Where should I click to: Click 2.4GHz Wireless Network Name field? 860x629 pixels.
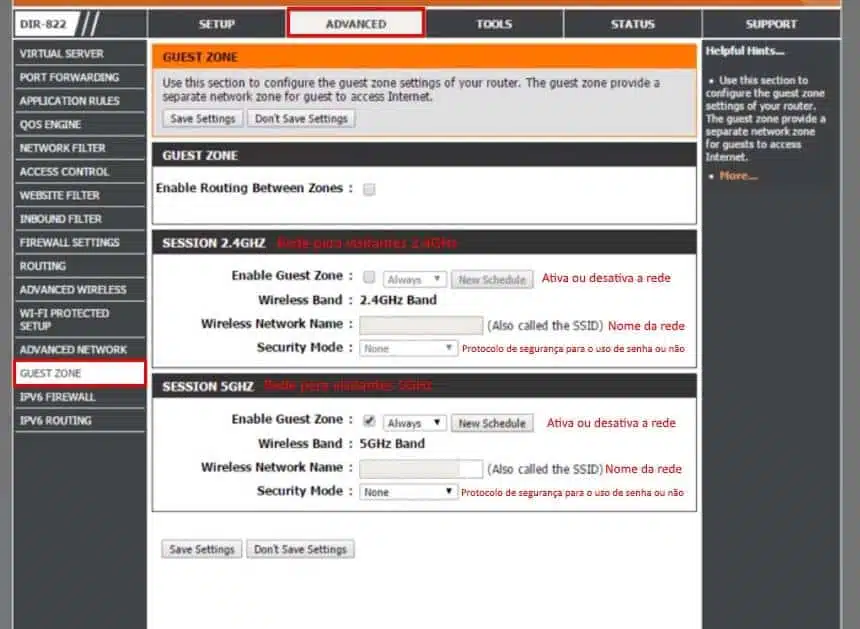421,325
